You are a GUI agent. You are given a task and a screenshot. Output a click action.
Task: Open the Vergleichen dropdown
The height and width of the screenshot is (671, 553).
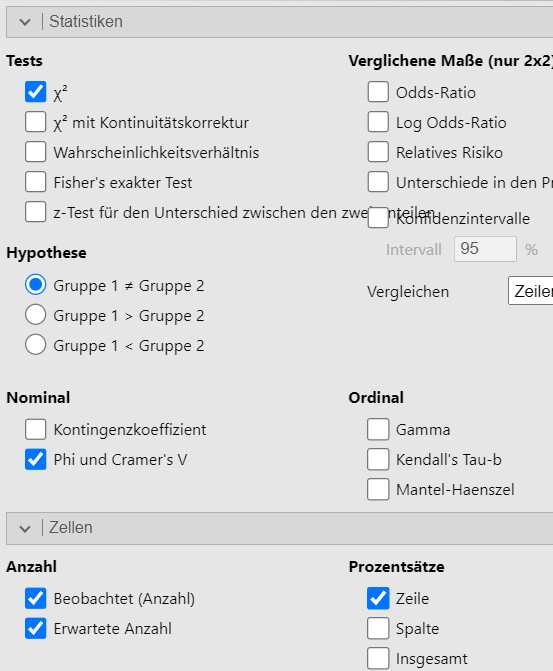pos(530,291)
